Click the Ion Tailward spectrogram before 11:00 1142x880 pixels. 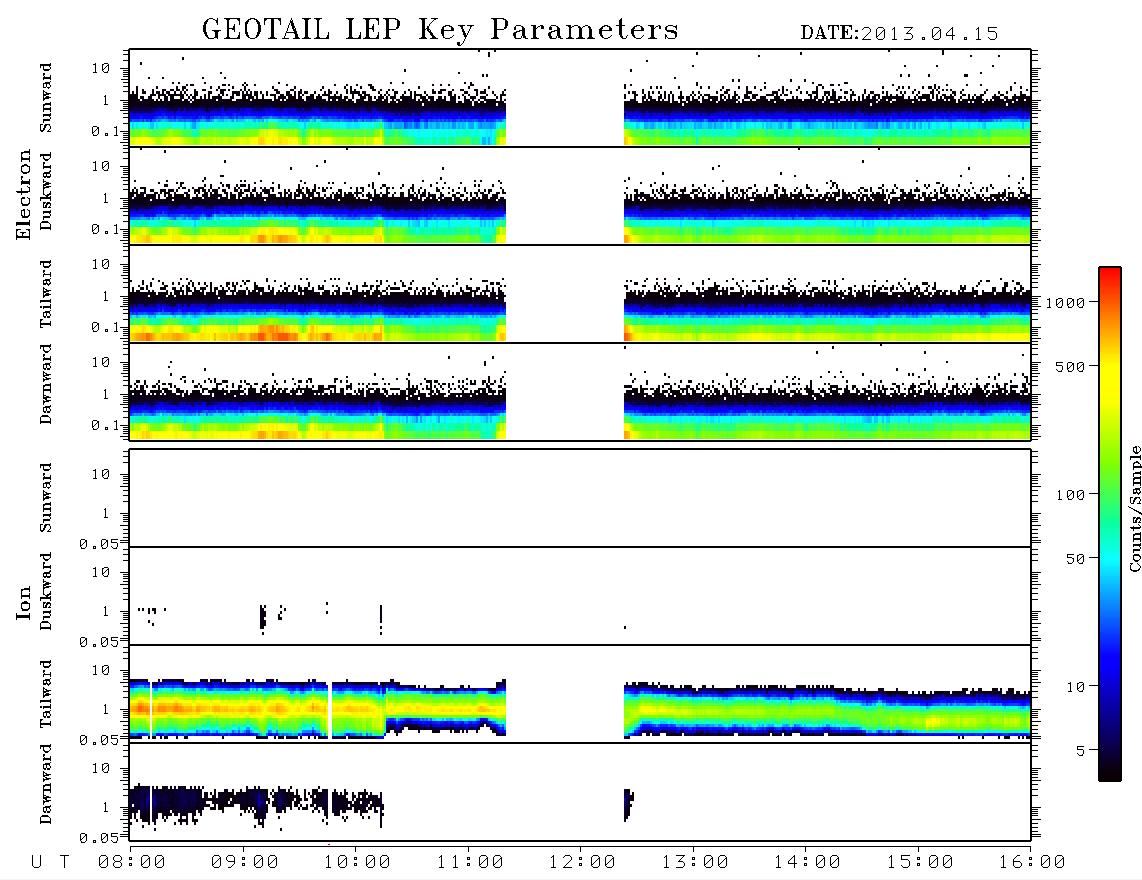click(x=318, y=709)
